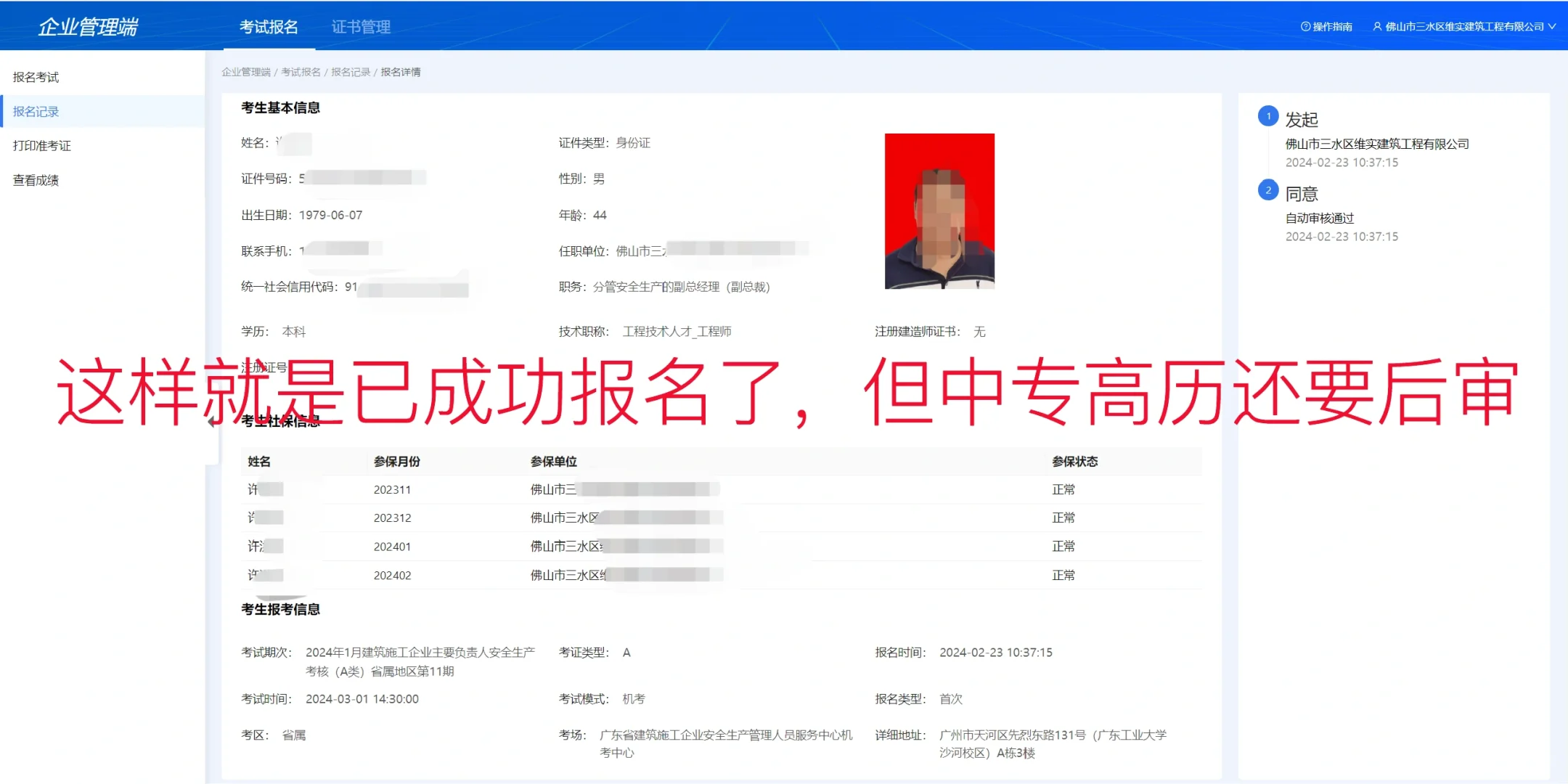Viewport: 1568px width, 784px height.
Task: Expand the company account dropdown arrow
Action: click(x=1552, y=27)
